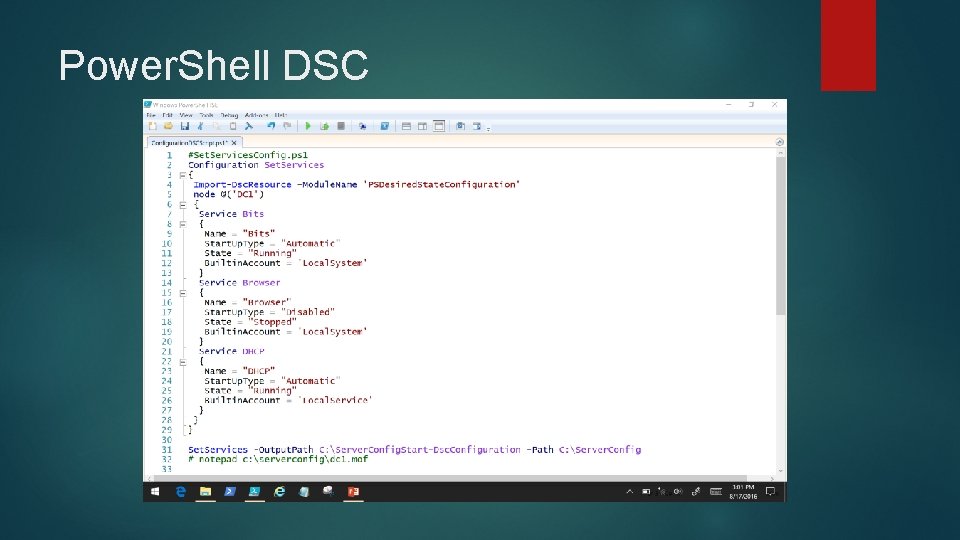
Task: Click the Cut scissors icon
Action: tap(200, 126)
